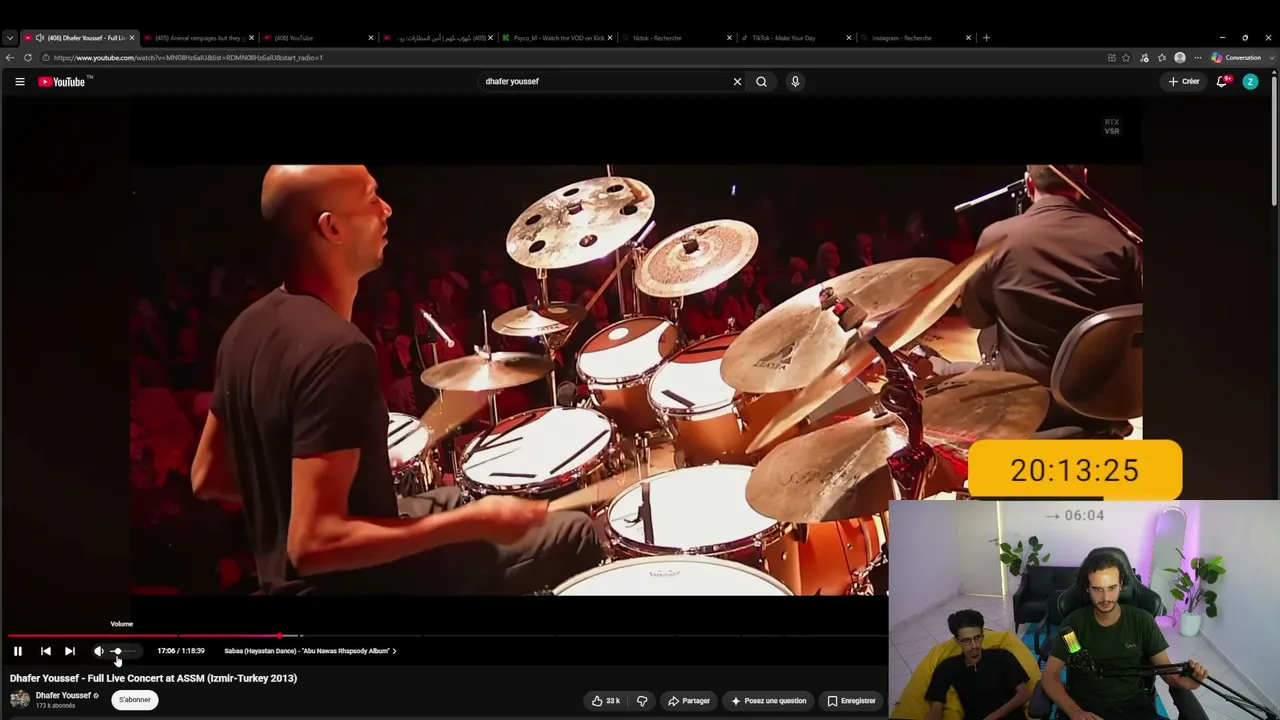Image resolution: width=1280 pixels, height=720 pixels.
Task: Expand the 'Sabaa (Hayastan Dance)' chapter list
Action: (x=310, y=651)
